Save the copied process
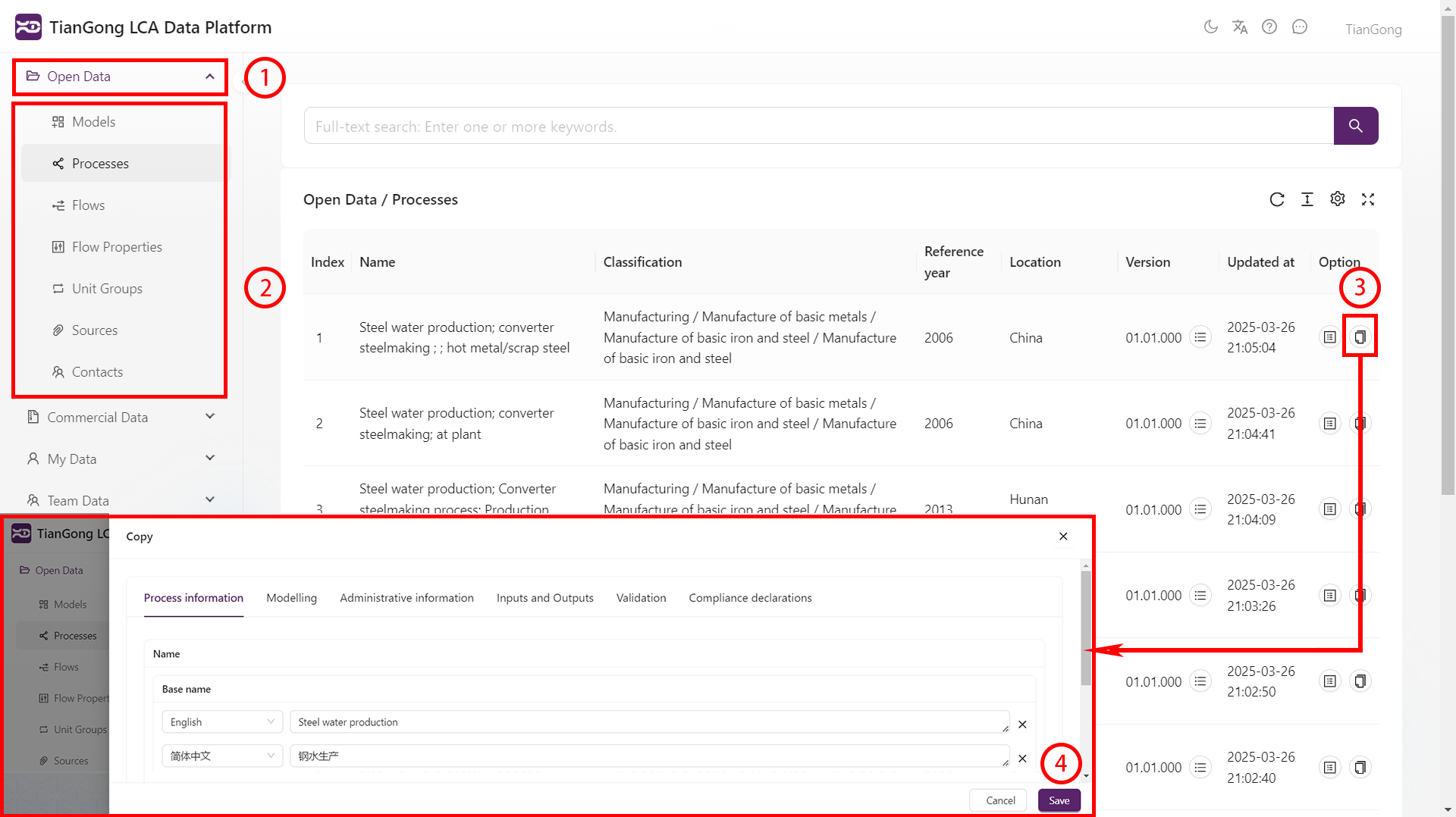The width and height of the screenshot is (1456, 817). coord(1059,800)
